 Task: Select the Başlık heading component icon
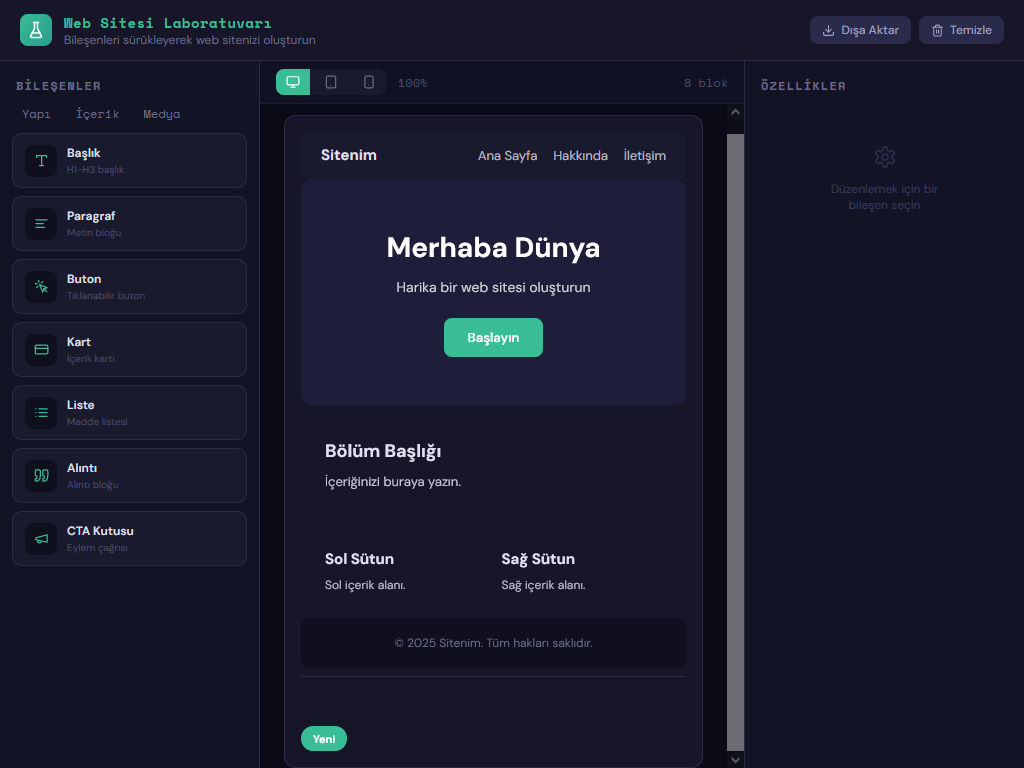(x=41, y=161)
